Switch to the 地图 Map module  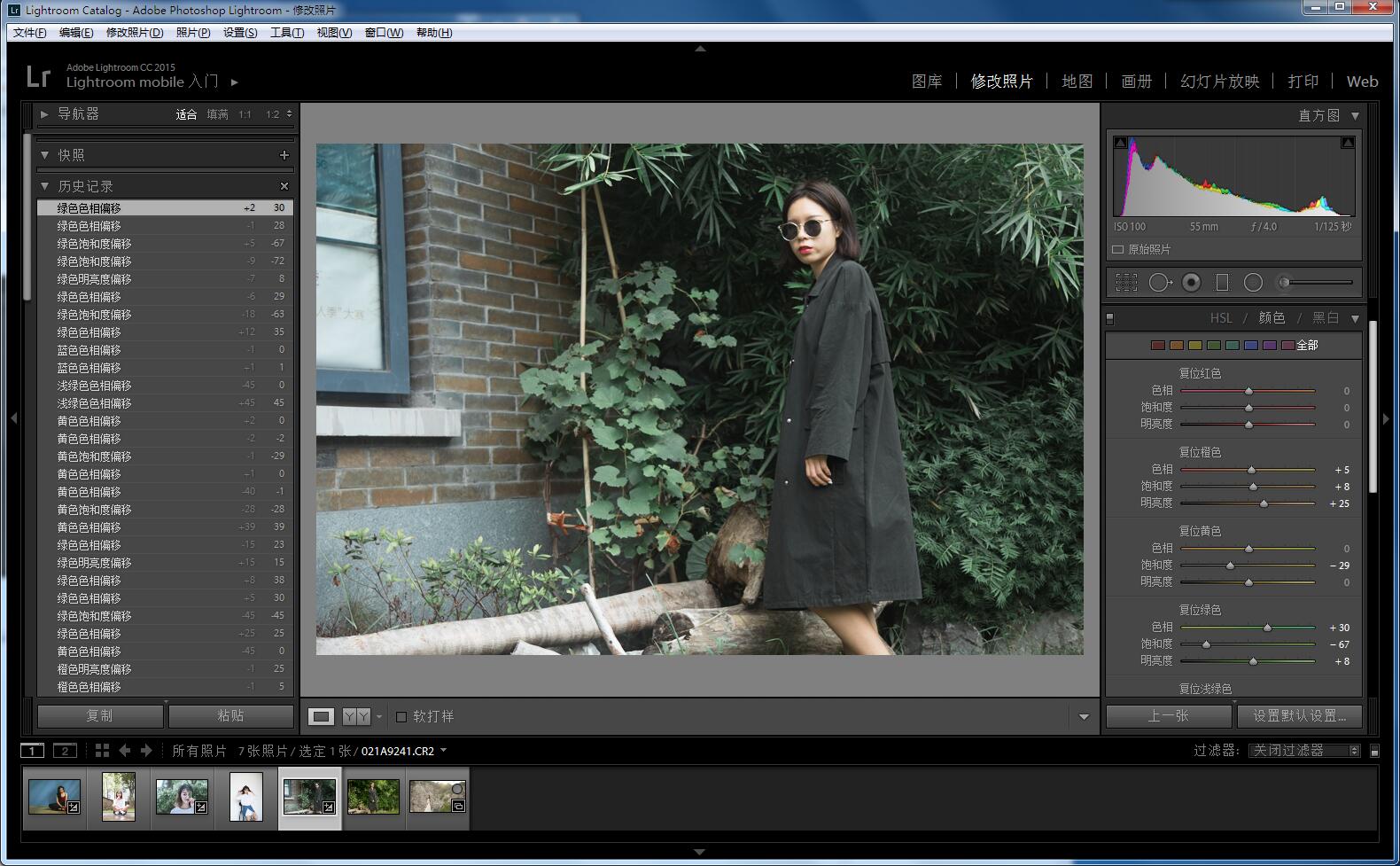[x=1077, y=82]
